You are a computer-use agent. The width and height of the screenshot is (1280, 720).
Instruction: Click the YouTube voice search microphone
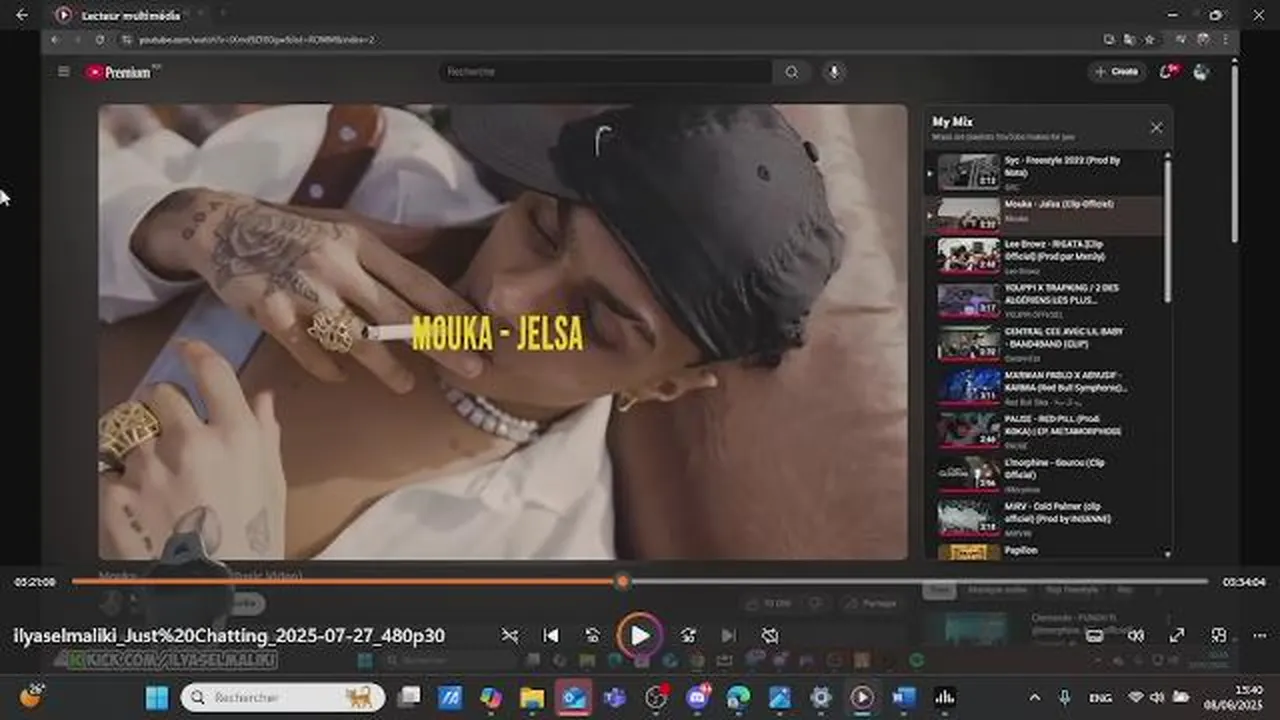pyautogui.click(x=832, y=72)
